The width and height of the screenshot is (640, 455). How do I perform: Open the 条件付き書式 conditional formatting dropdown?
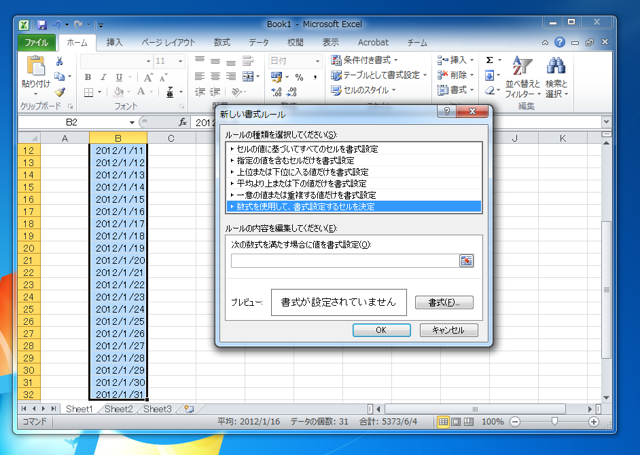tap(364, 60)
